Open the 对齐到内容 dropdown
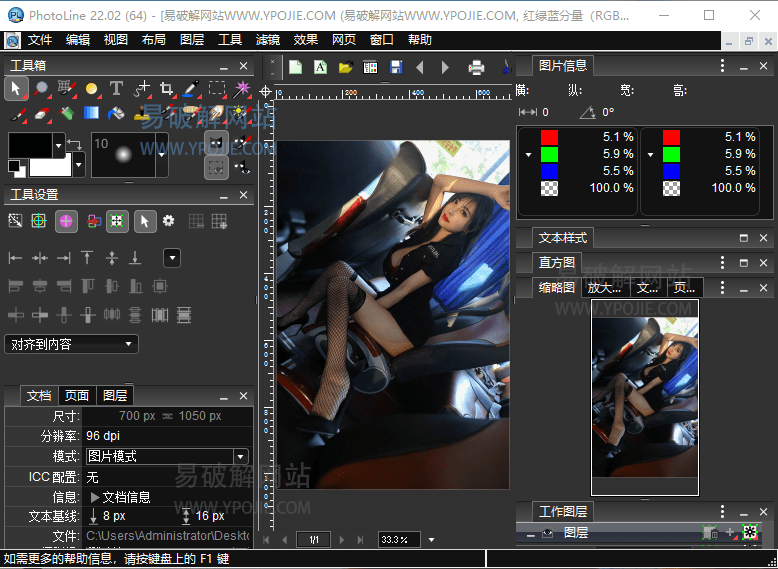The width and height of the screenshot is (778, 569). tap(71, 344)
